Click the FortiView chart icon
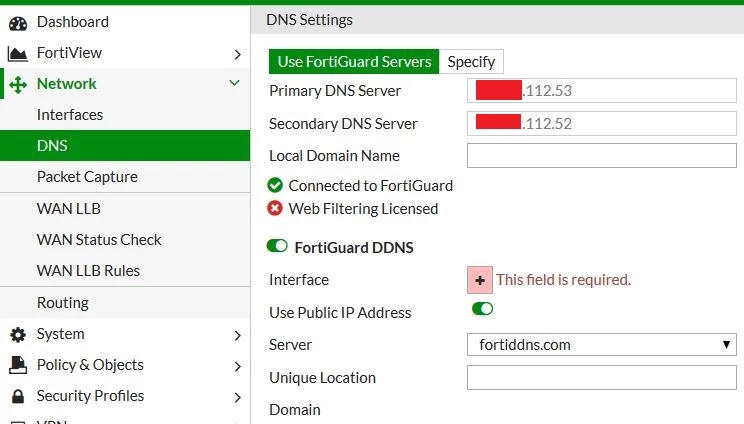 point(18,54)
